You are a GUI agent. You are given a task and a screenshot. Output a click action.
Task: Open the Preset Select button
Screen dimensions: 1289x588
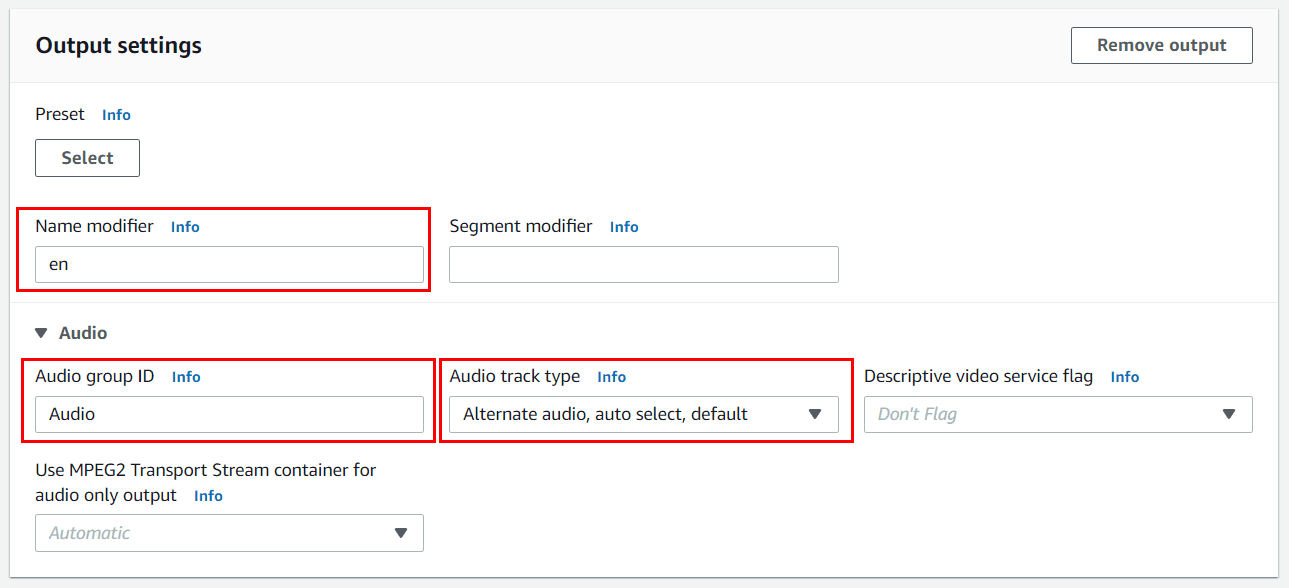click(87, 158)
